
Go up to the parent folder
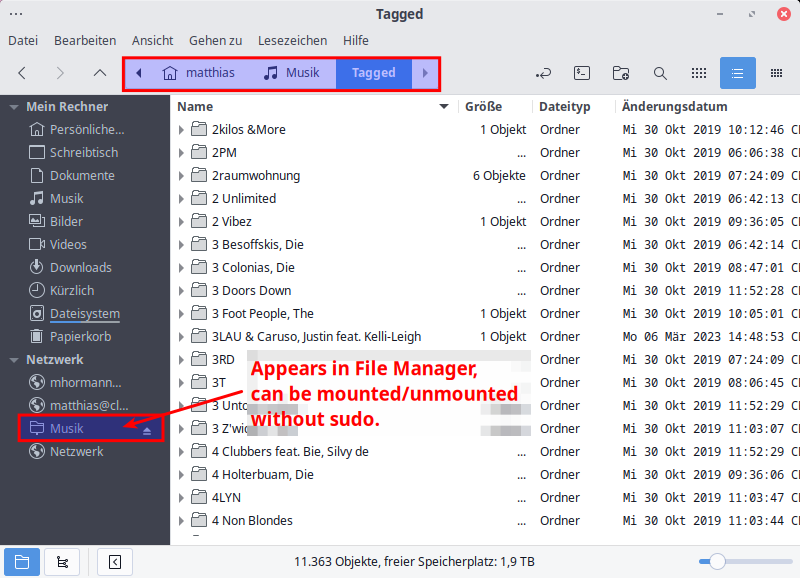(100, 73)
